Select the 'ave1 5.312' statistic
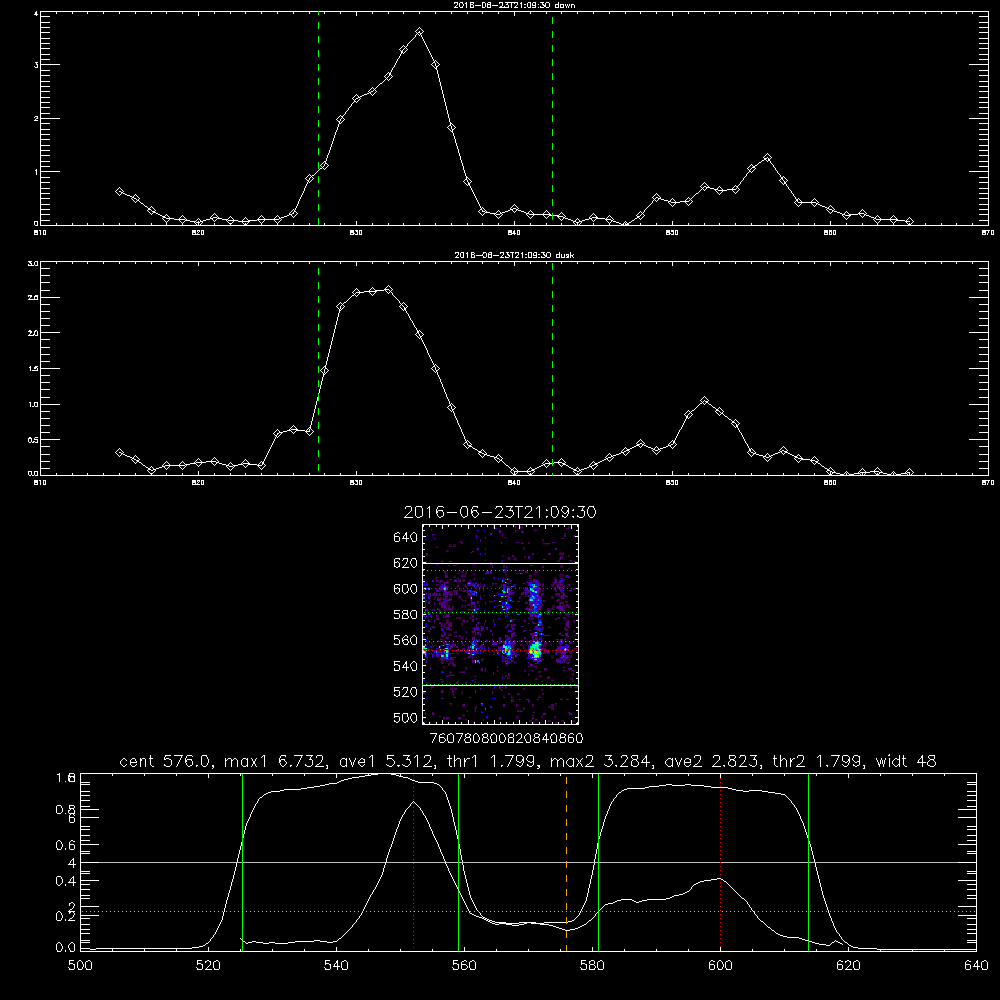 (x=386, y=761)
